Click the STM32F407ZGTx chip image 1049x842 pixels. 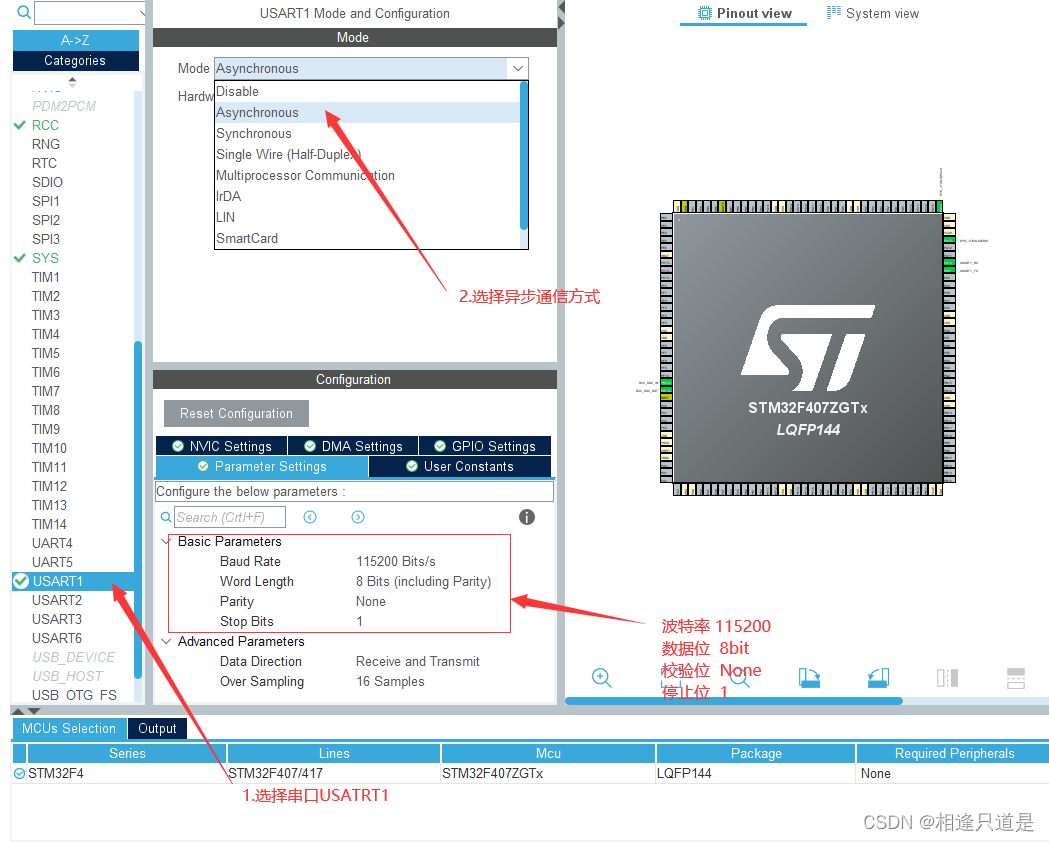point(807,348)
